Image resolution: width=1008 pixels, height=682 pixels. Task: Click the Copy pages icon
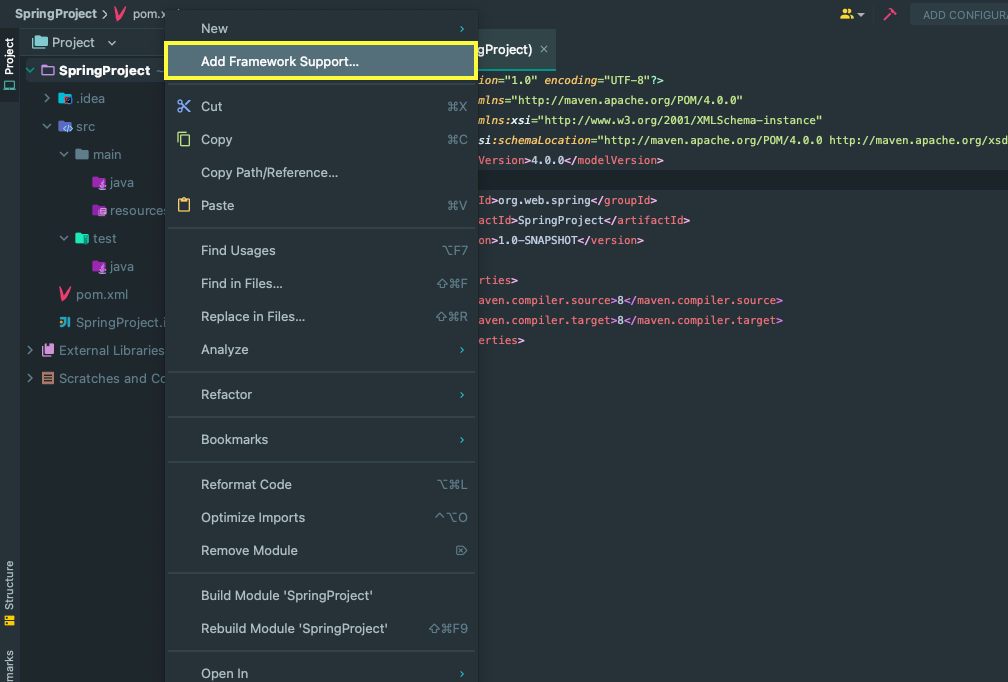click(x=184, y=139)
